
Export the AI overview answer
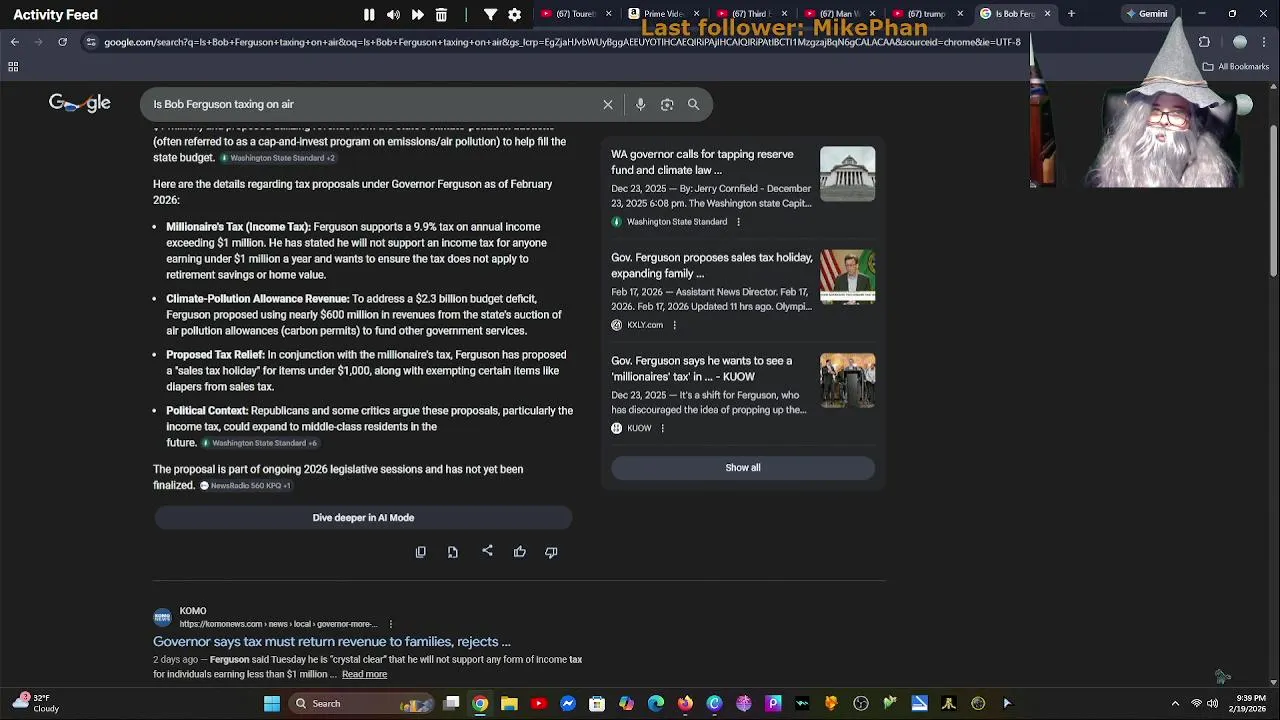pyautogui.click(x=453, y=552)
